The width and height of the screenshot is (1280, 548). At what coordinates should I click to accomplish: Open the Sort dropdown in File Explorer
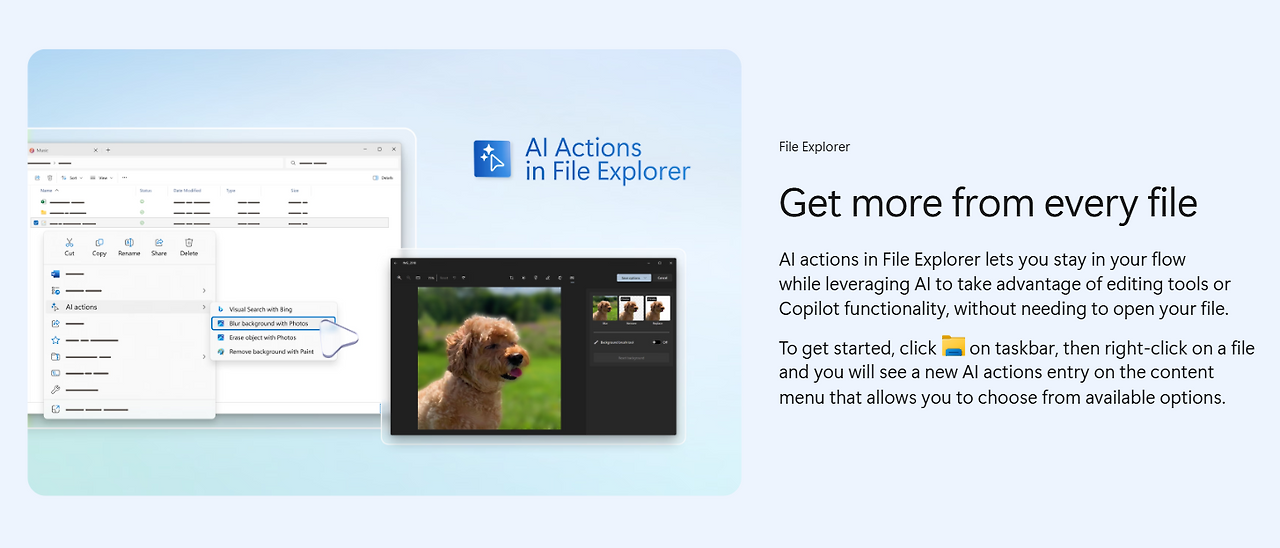[x=71, y=178]
